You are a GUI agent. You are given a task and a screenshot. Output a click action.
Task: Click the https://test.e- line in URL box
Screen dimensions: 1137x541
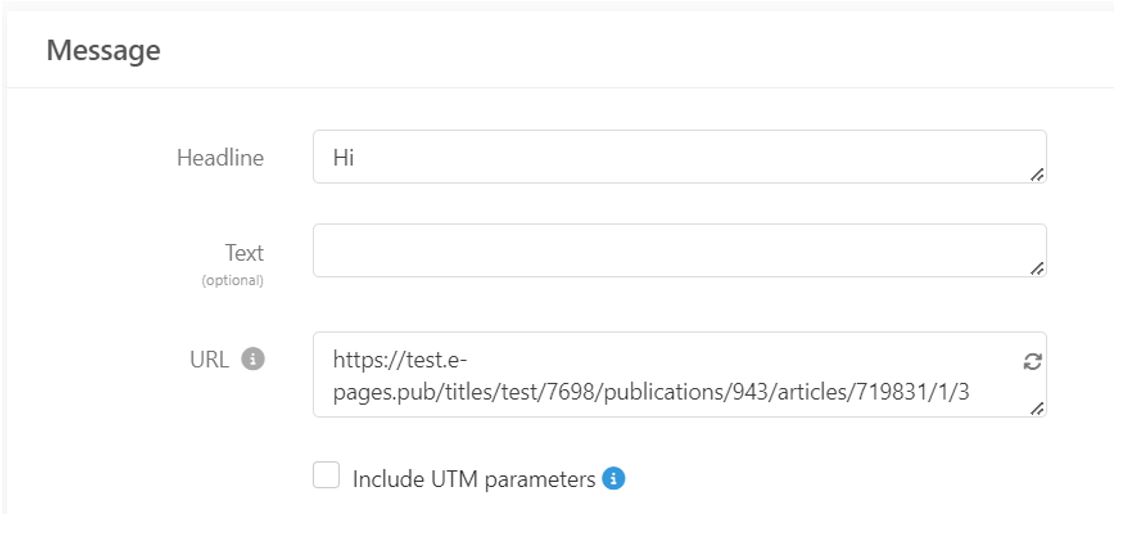pyautogui.click(x=401, y=359)
